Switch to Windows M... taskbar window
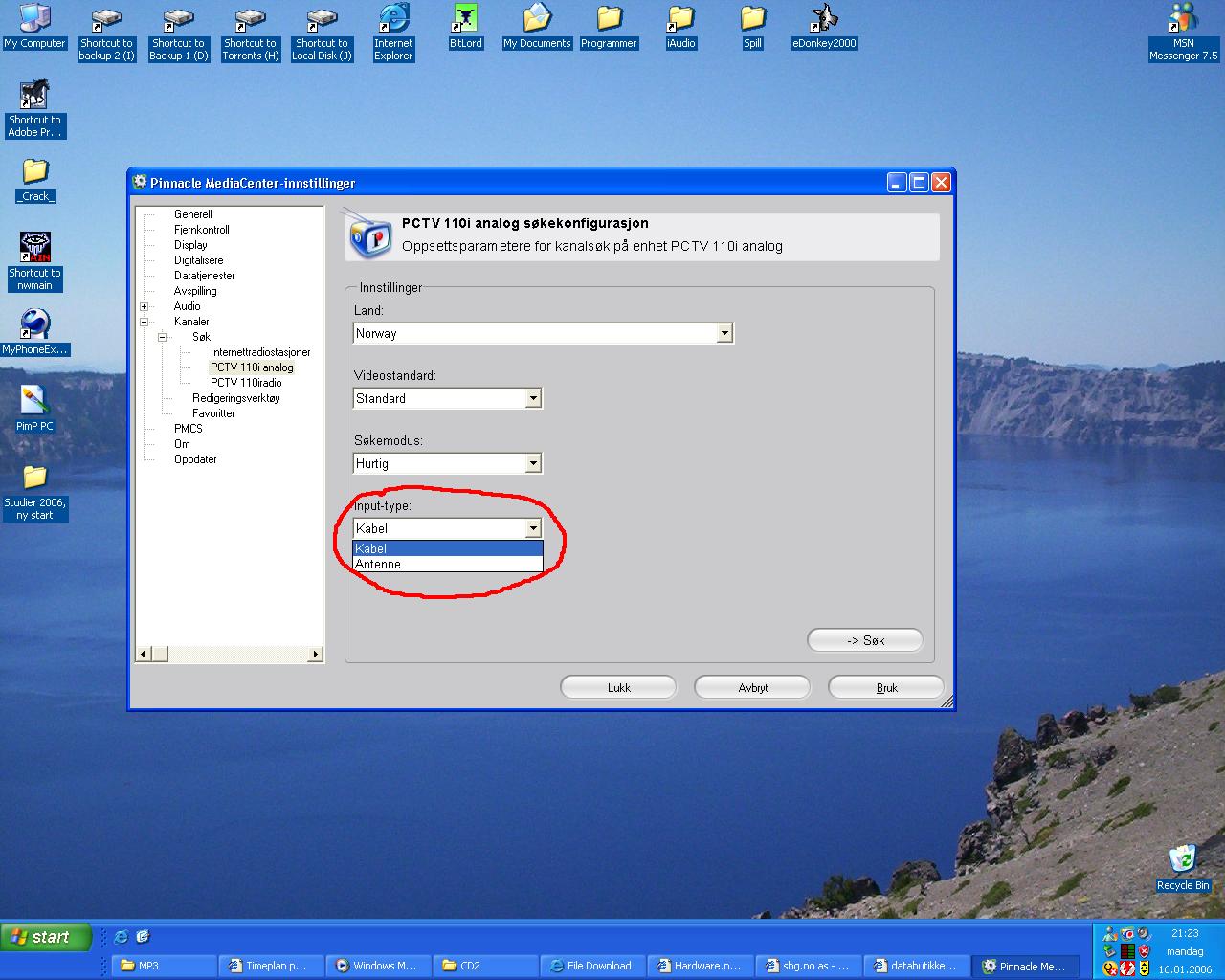Viewport: 1225px width, 980px height. coord(378,966)
